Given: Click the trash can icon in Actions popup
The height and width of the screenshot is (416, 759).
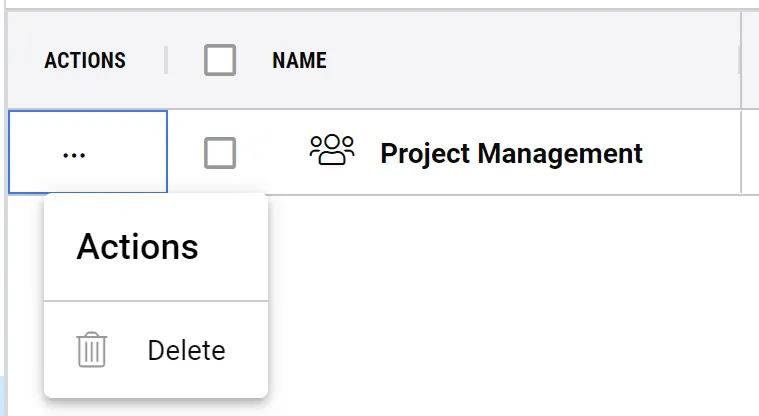Looking at the screenshot, I should (x=92, y=351).
